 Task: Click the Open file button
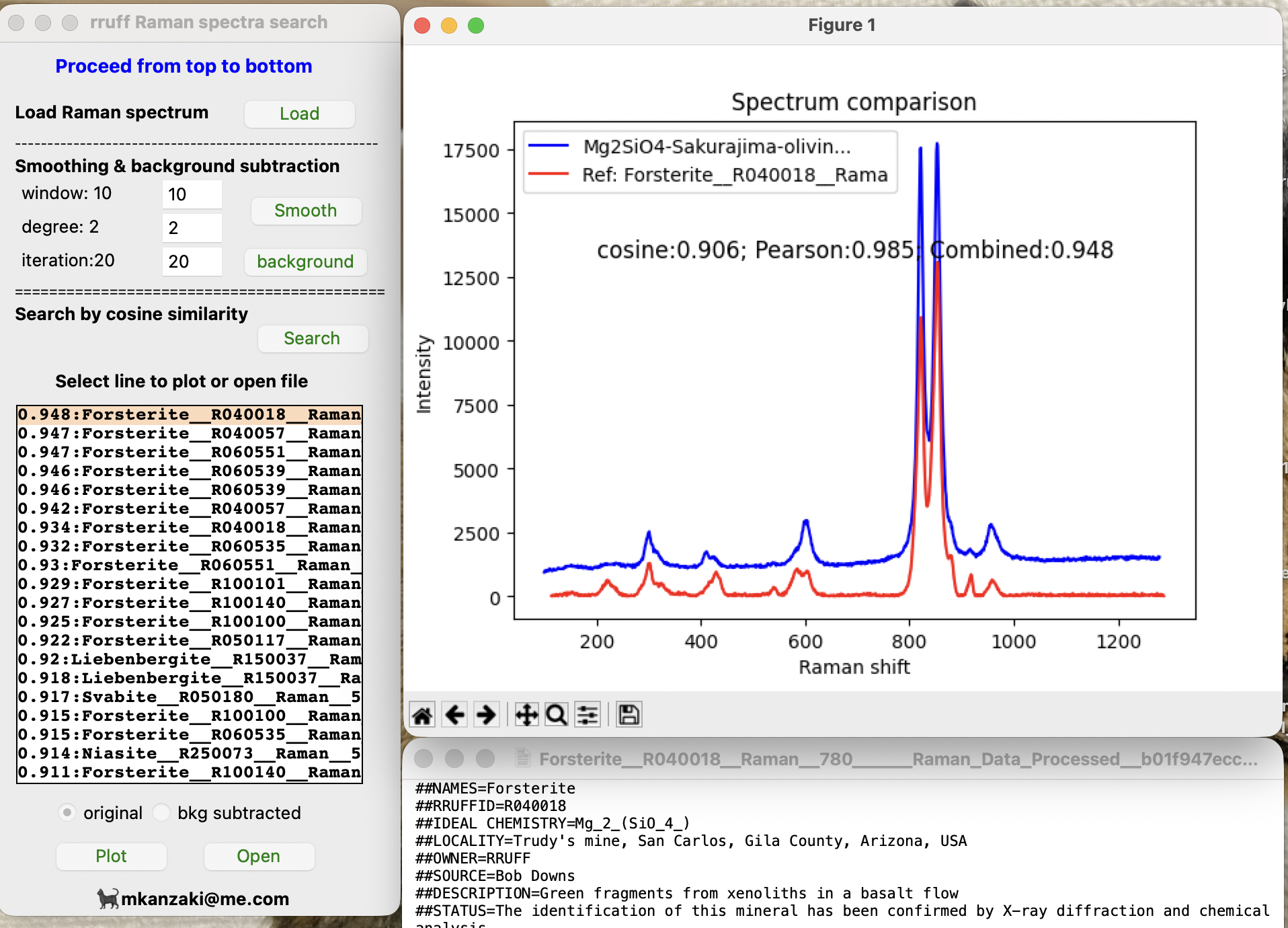[x=258, y=856]
